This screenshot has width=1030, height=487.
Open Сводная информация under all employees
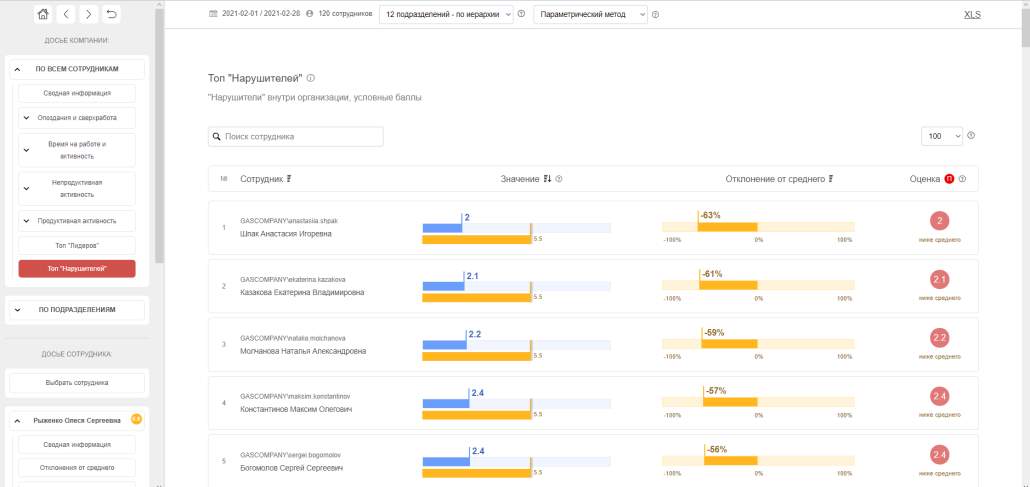77,93
